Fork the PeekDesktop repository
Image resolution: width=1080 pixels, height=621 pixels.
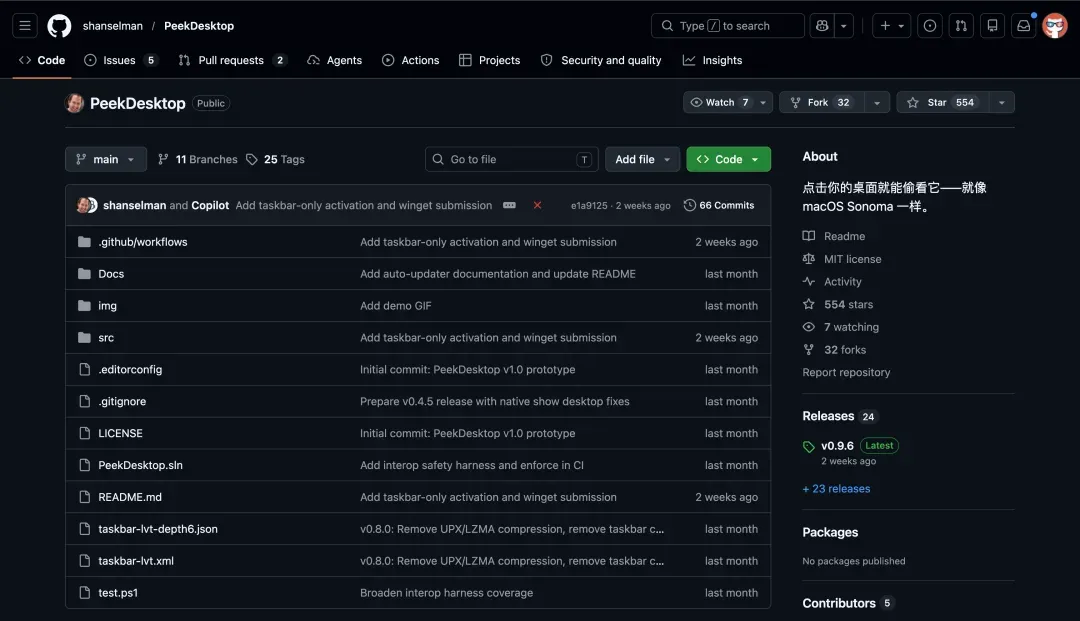(x=822, y=102)
